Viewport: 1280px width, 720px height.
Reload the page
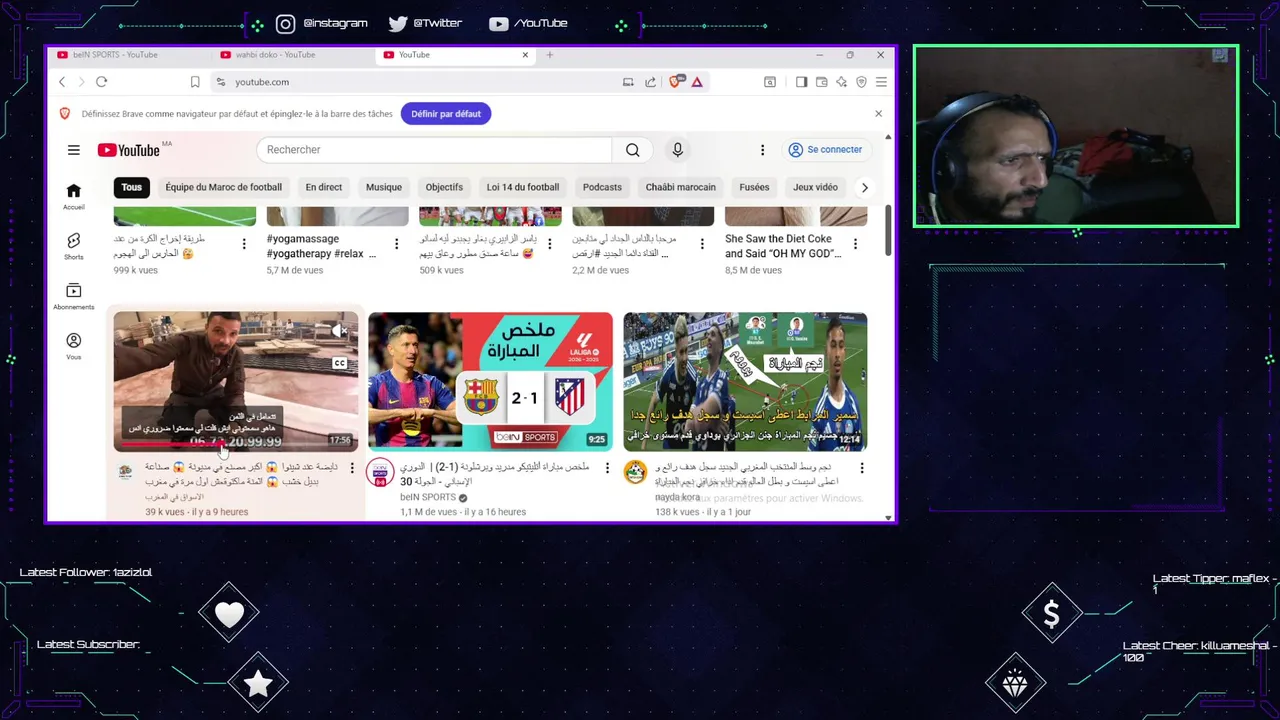click(x=101, y=82)
